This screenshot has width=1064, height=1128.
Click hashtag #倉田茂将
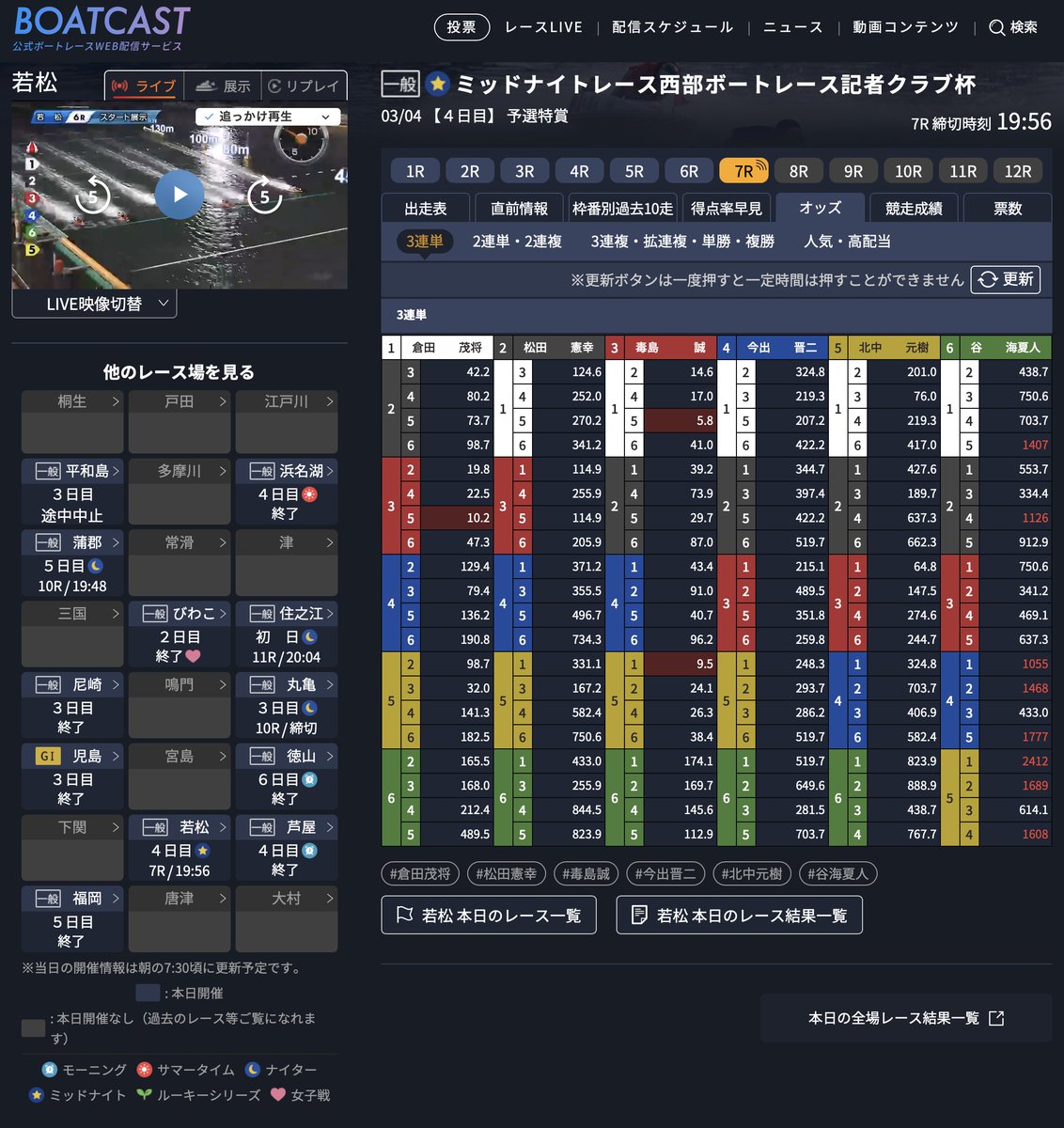click(420, 873)
